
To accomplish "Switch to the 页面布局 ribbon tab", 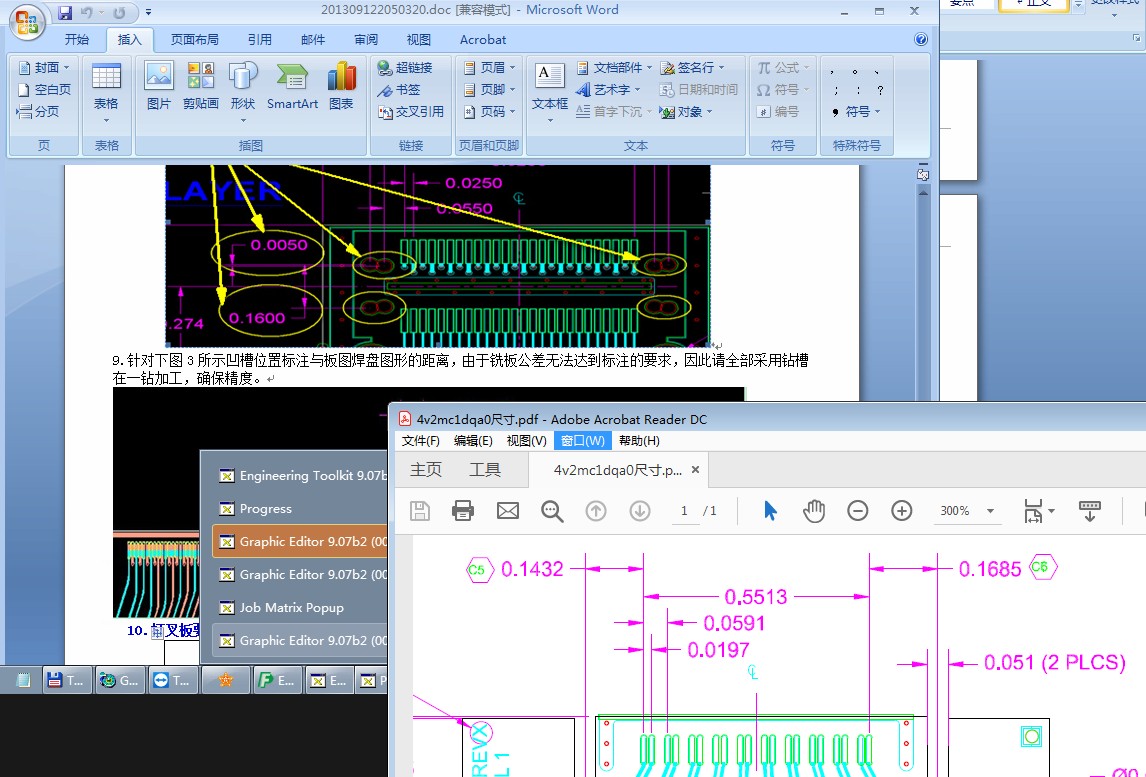I will click(194, 40).
